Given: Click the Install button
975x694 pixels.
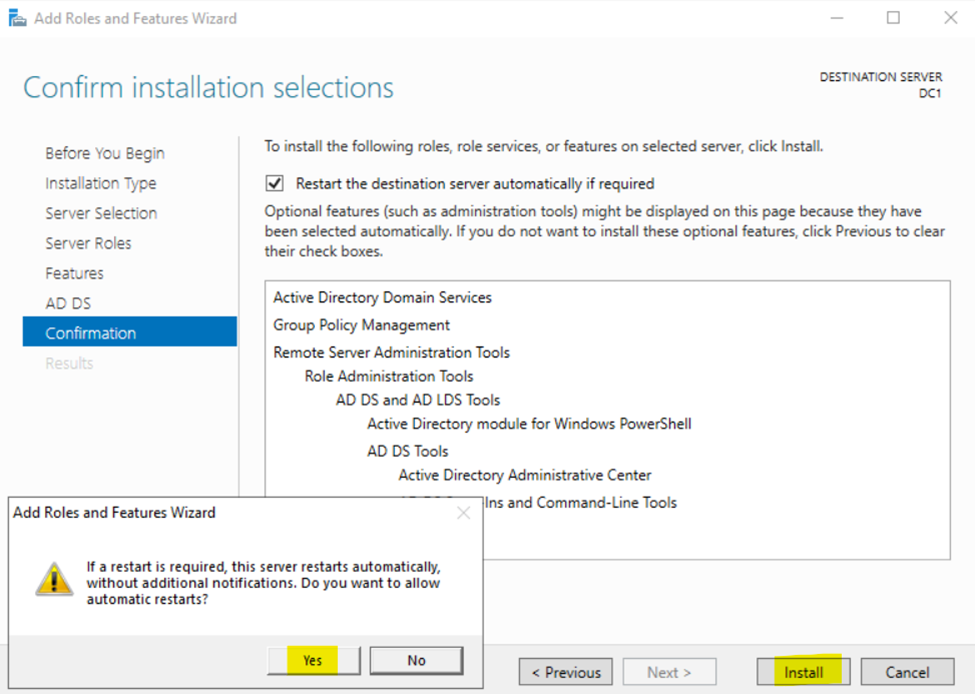Looking at the screenshot, I should (803, 672).
